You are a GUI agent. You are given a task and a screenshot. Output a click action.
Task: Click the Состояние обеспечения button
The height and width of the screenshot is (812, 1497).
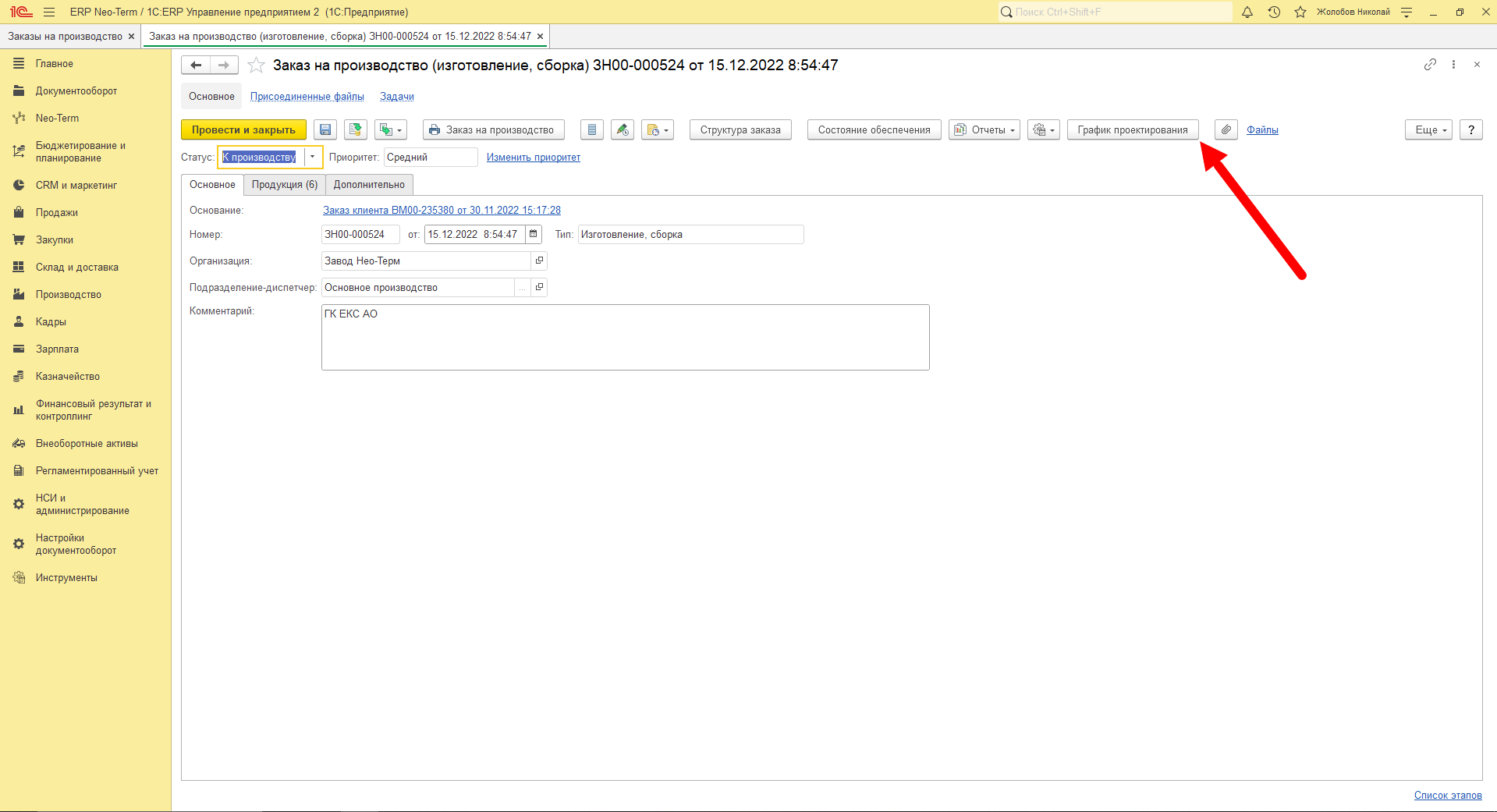point(874,130)
